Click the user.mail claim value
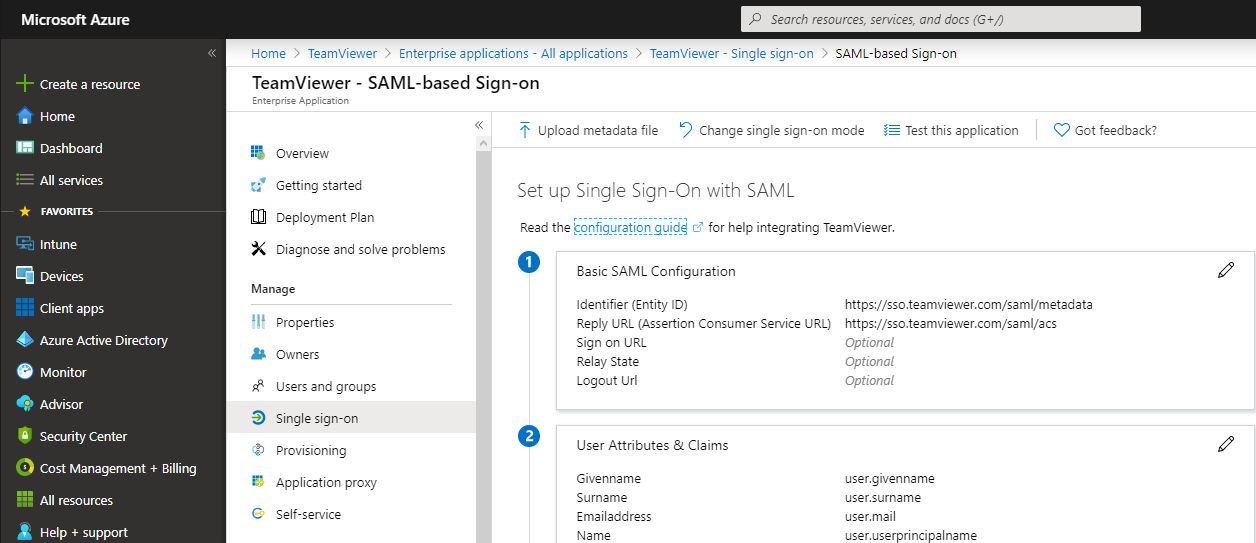 pos(869,516)
